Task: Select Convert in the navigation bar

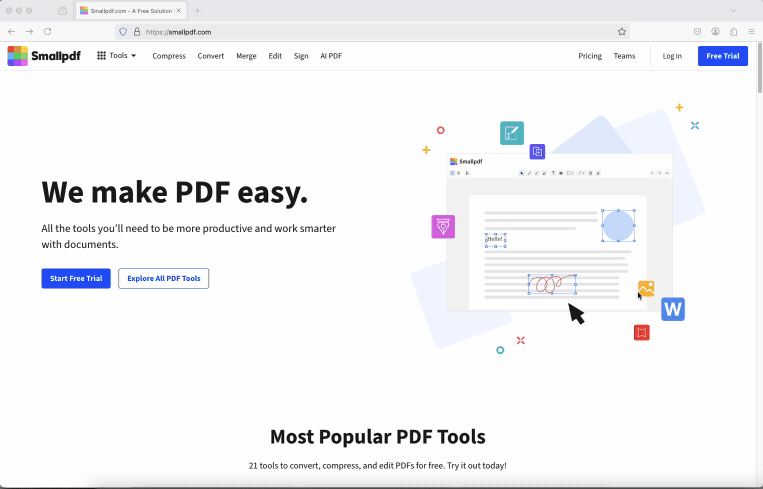Action: point(211,56)
